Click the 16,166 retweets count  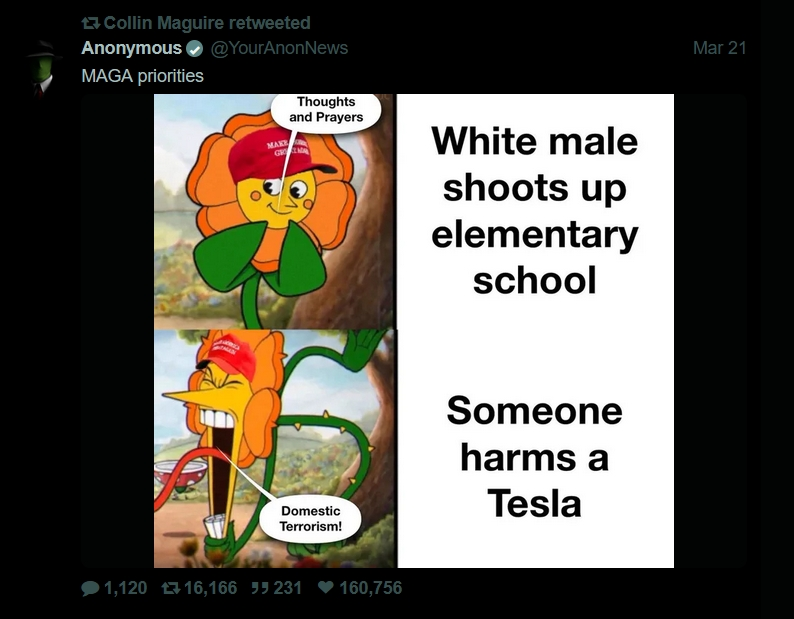click(210, 588)
